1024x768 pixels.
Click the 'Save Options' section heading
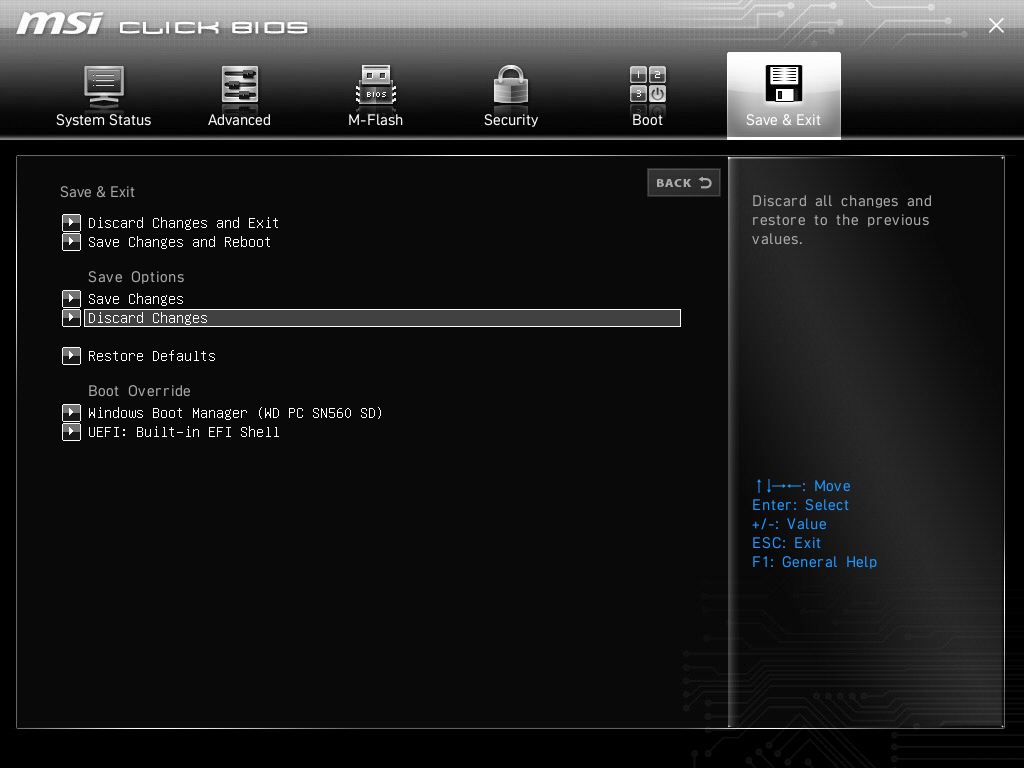(136, 277)
